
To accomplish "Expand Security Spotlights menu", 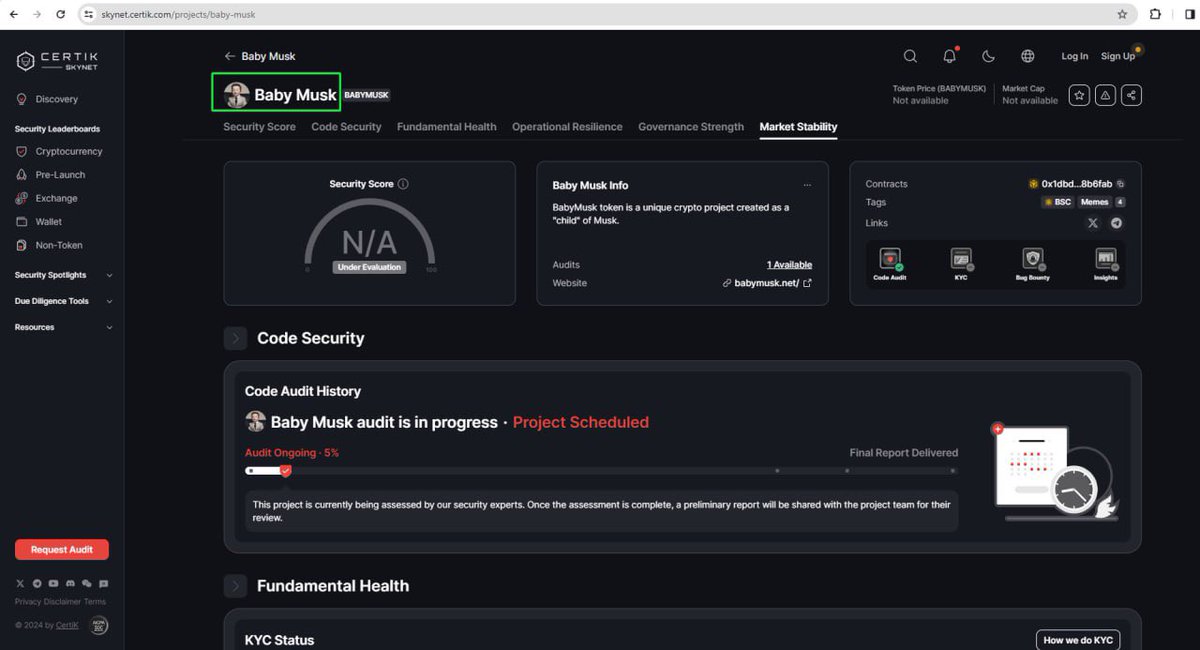I will coord(62,275).
